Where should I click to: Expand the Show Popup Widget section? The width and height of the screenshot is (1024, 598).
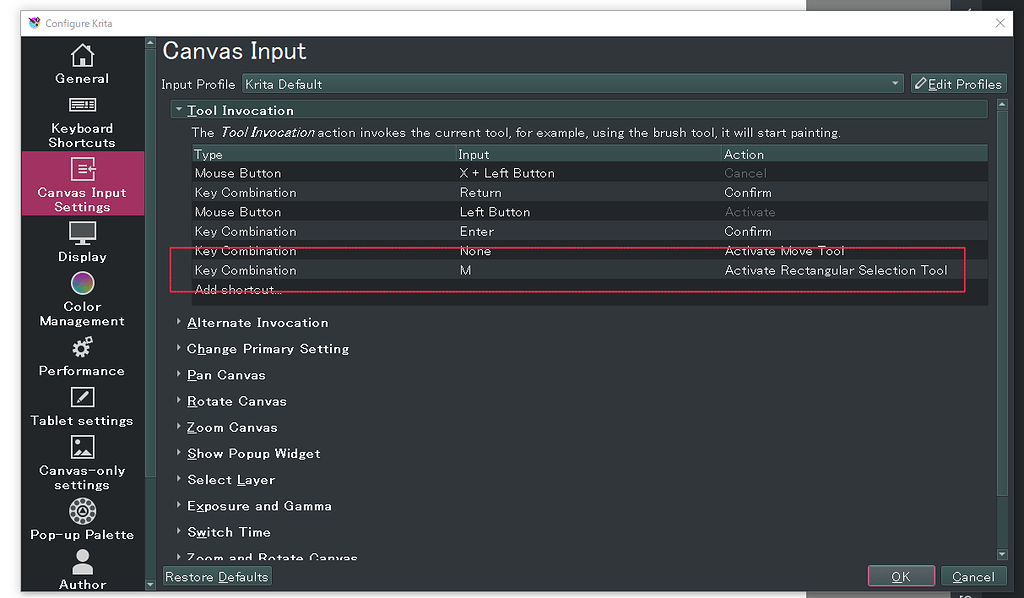(178, 452)
